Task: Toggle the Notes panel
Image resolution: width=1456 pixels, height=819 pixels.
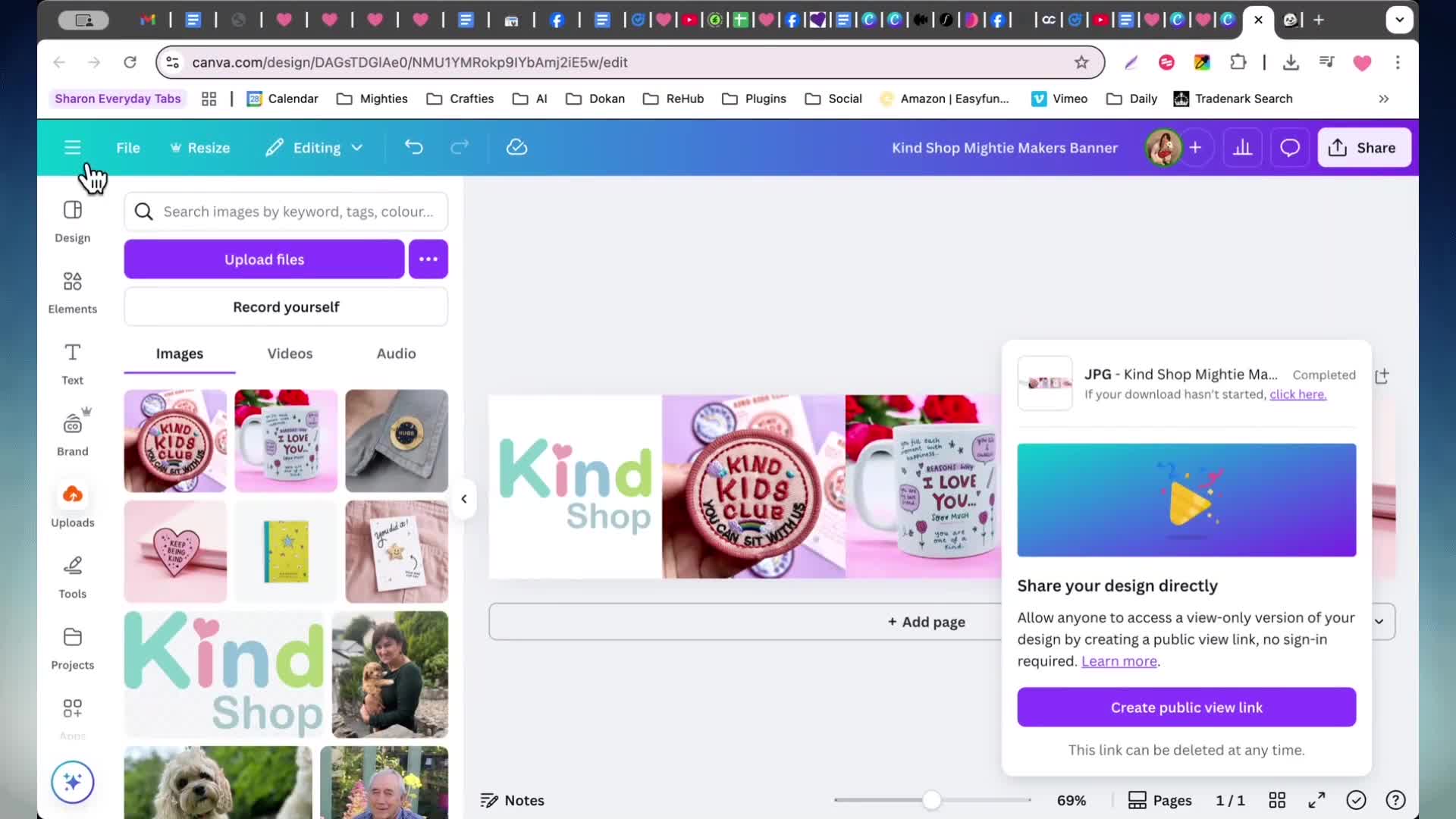Action: [x=513, y=800]
